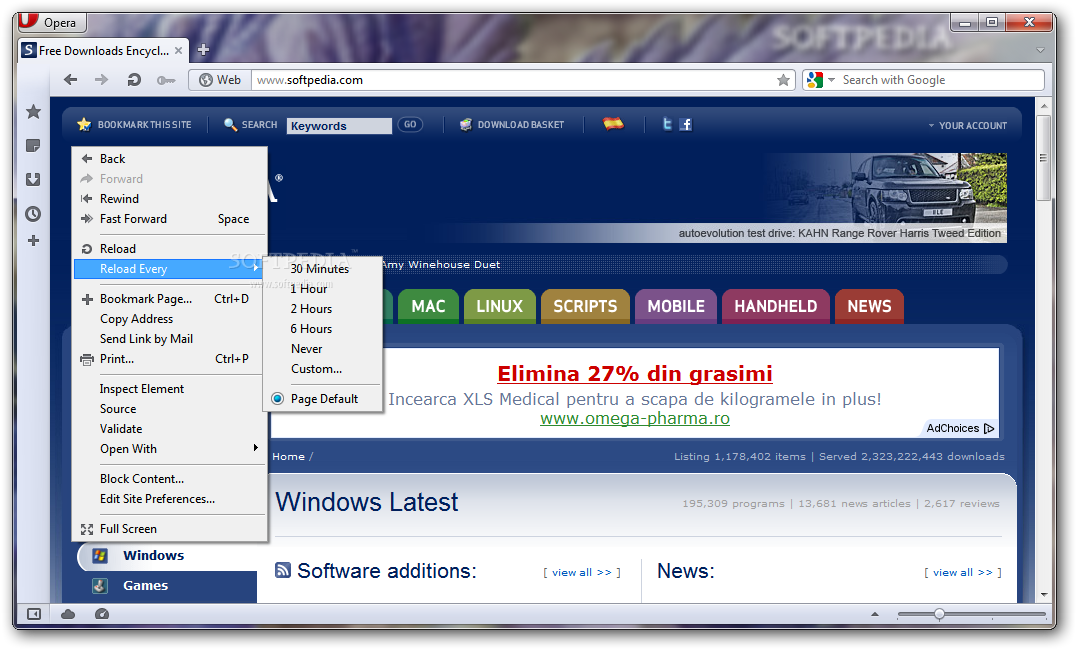Screen dimensions: 1077x650
Task: Click the Twitter icon on Softpedia header
Action: point(666,124)
